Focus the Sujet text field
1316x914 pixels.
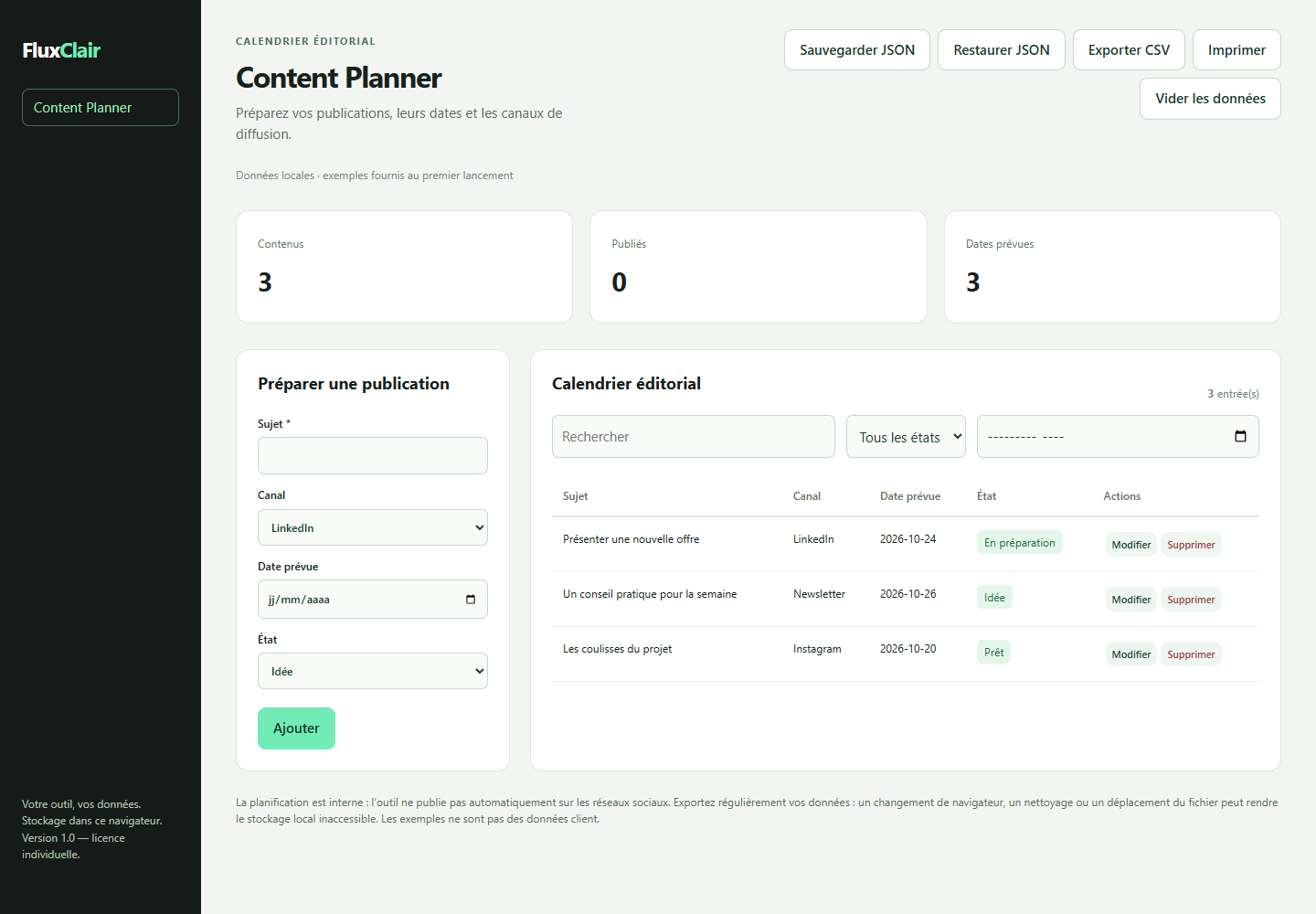tap(373, 455)
